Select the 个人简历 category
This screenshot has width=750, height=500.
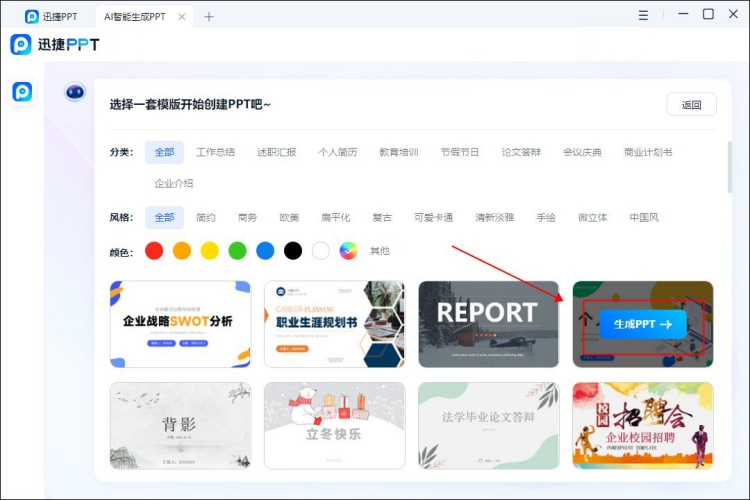pos(338,152)
